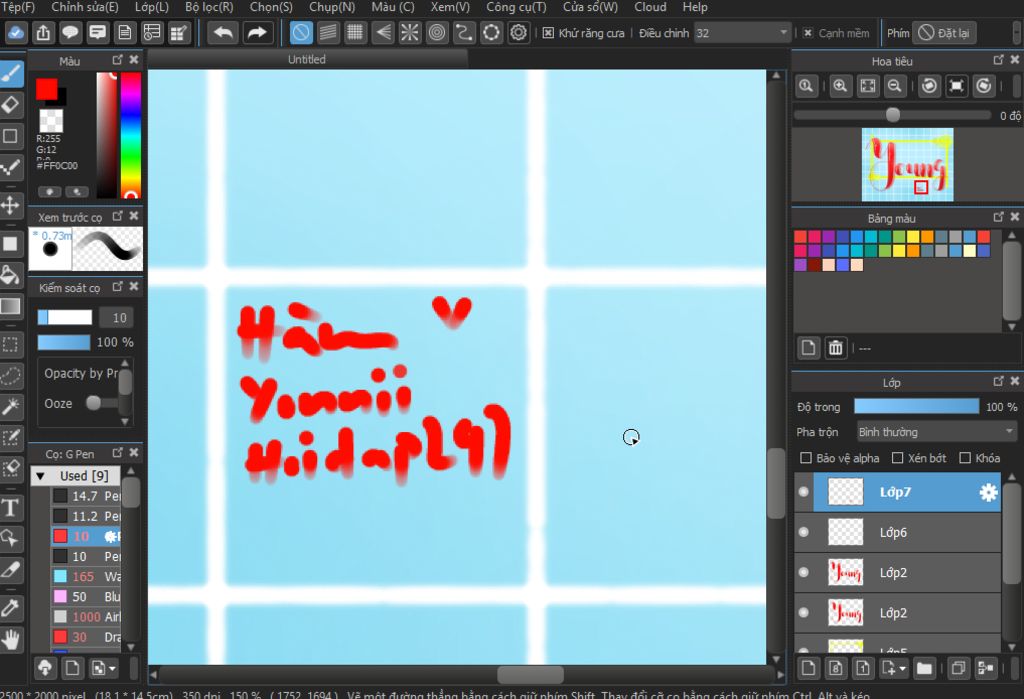This screenshot has height=699, width=1024.
Task: Select the Text tool
Action: coord(11,507)
